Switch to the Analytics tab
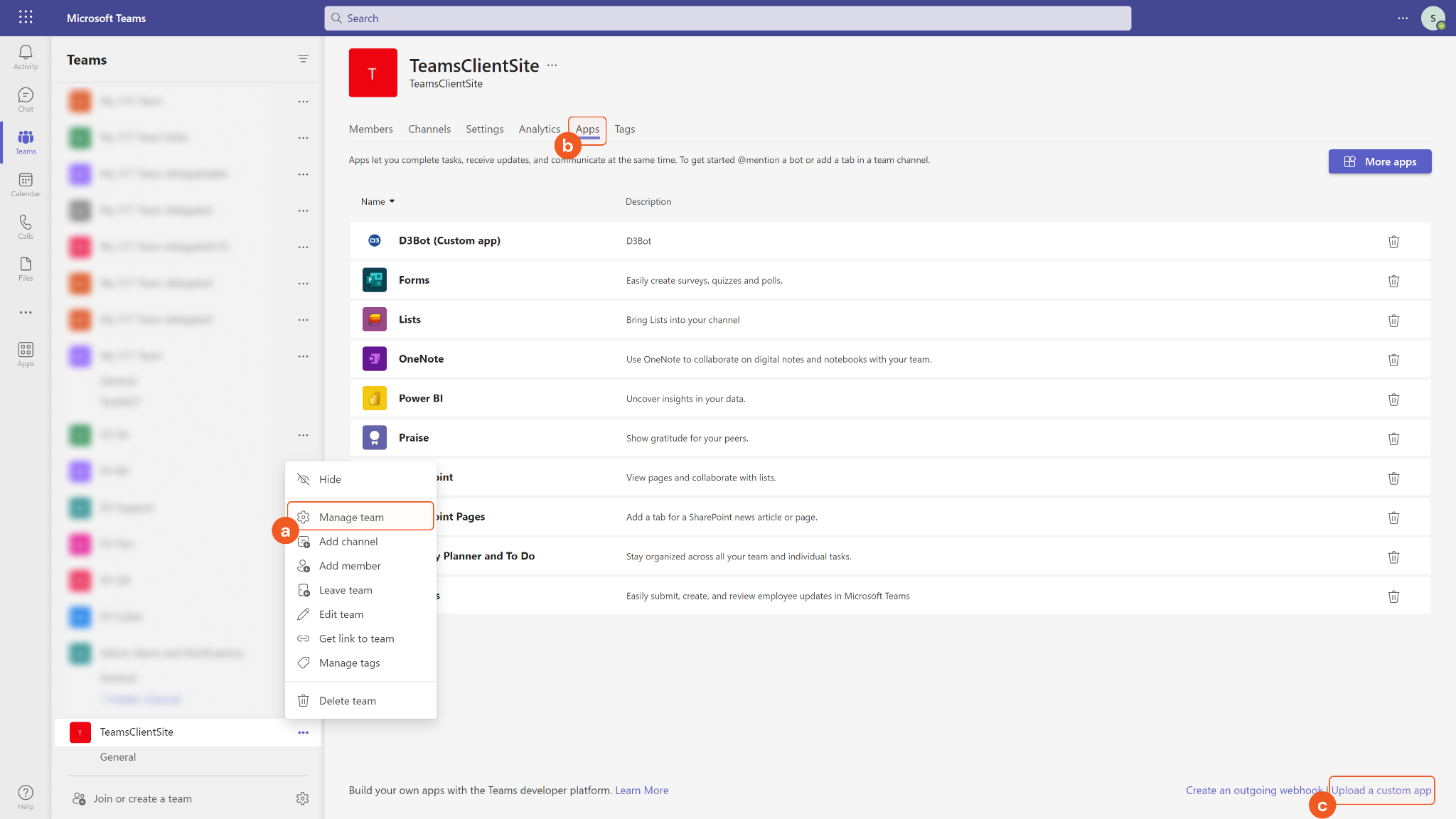 pos(540,129)
